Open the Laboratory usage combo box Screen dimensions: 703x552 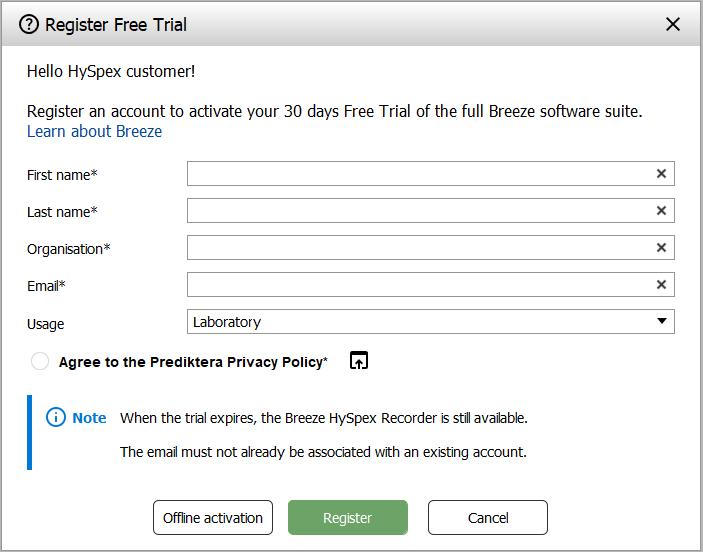point(420,322)
